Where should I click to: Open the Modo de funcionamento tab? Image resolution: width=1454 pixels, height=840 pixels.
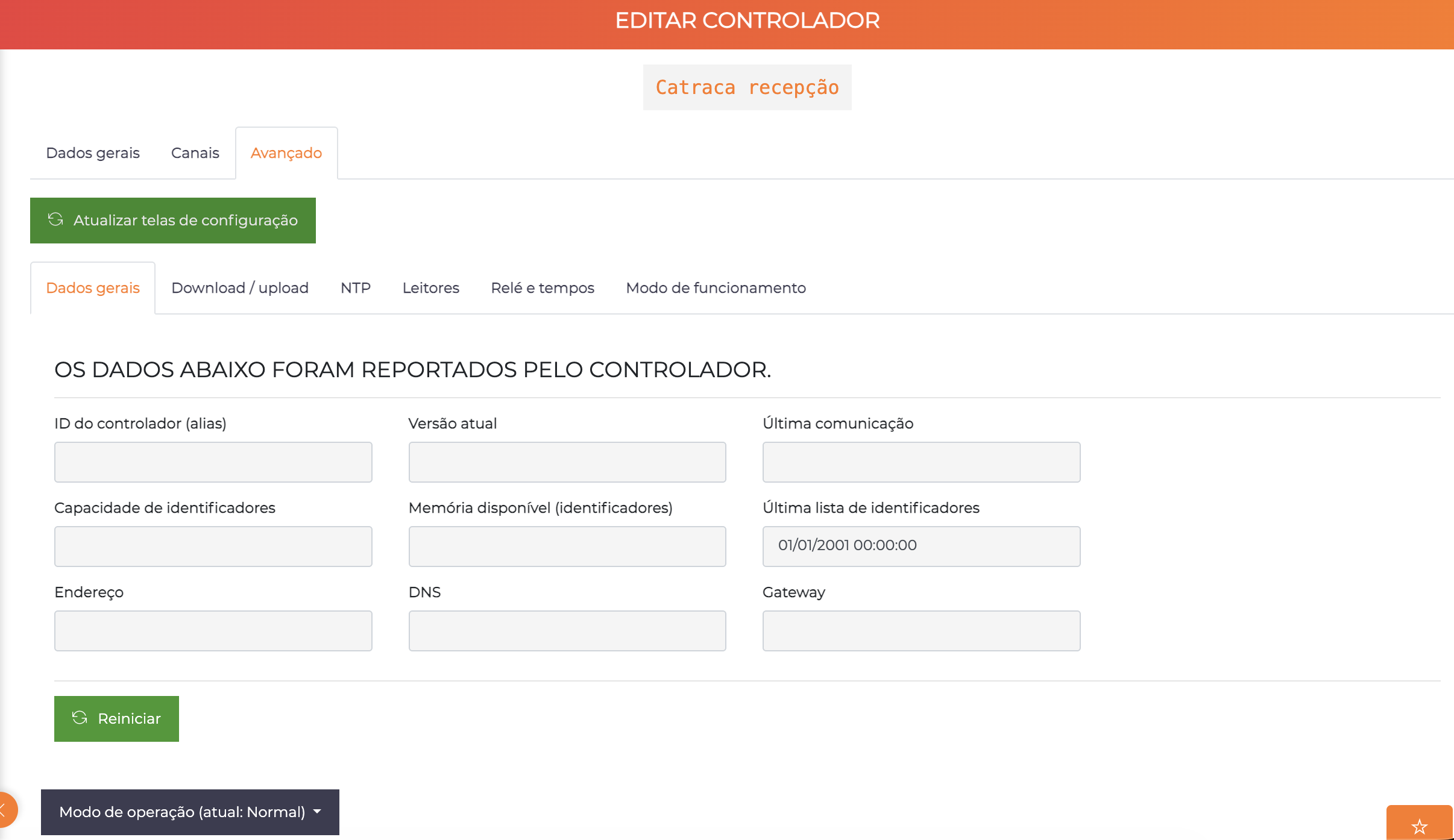[x=716, y=287]
